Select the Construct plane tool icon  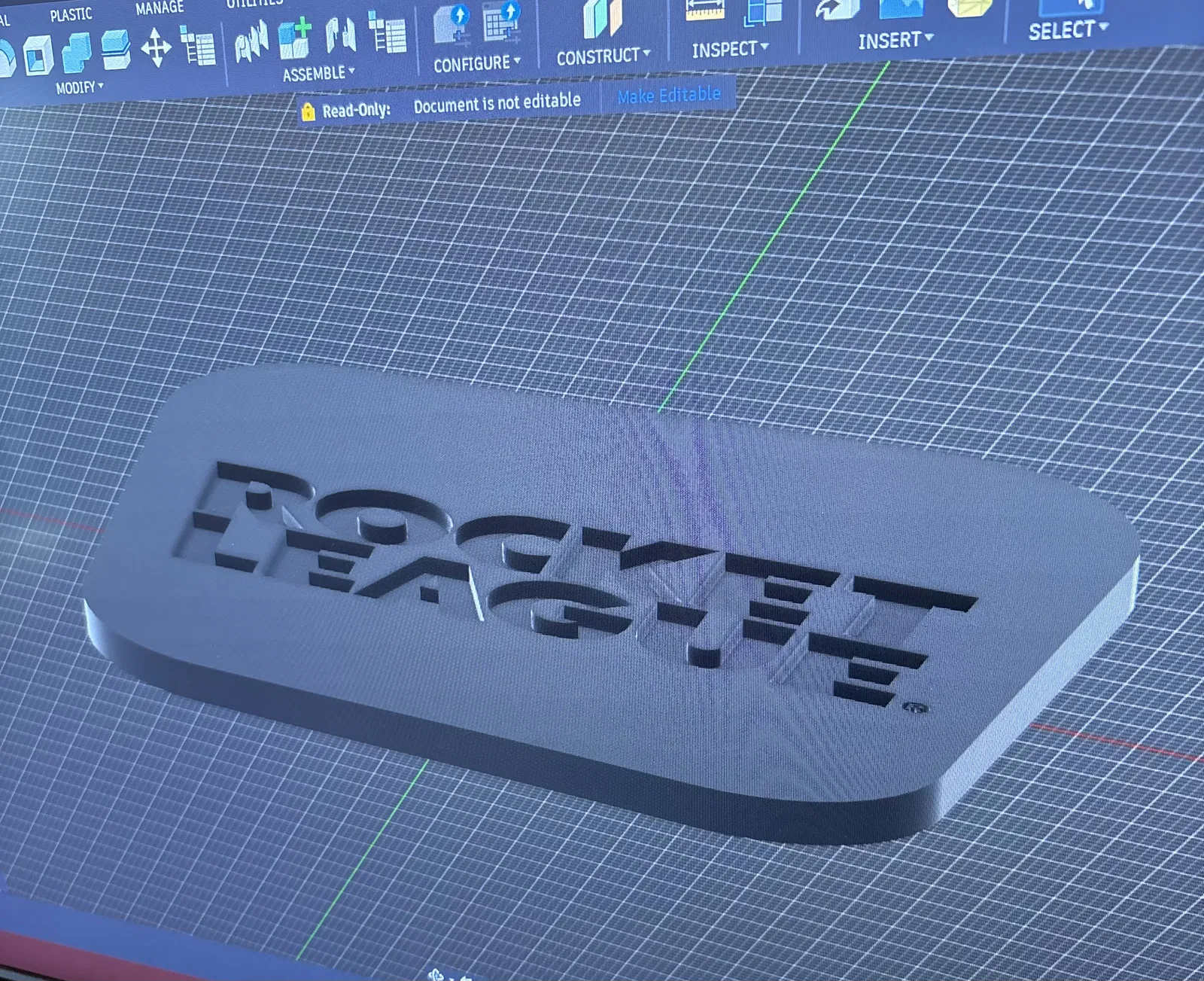(604, 18)
